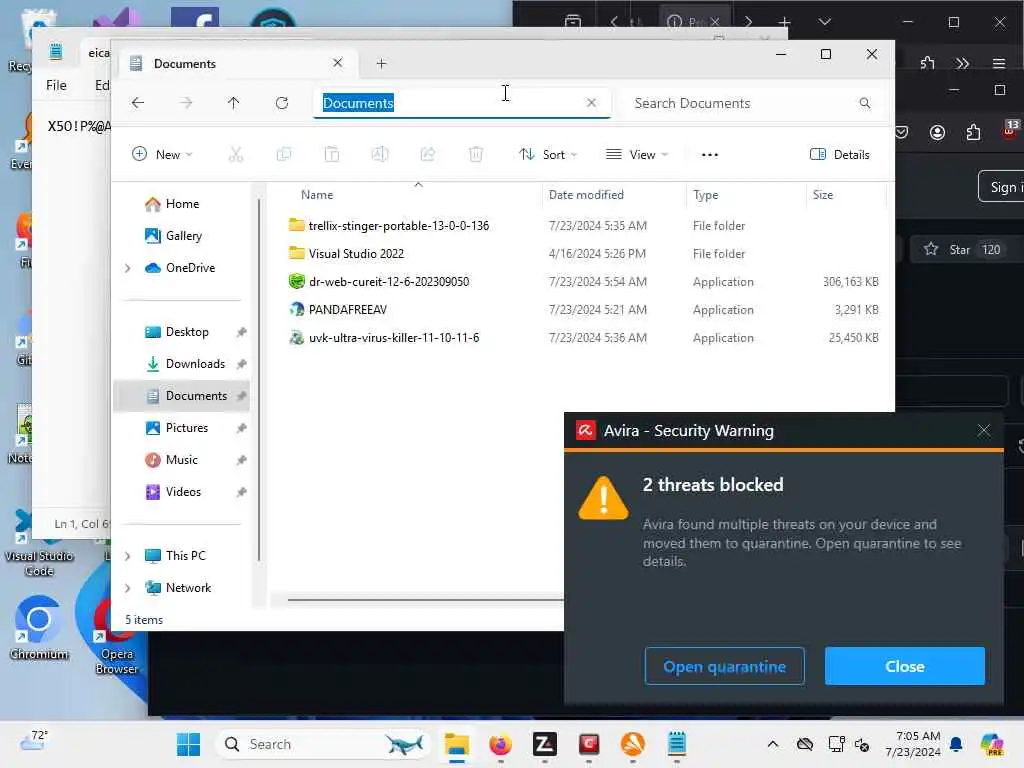
Task: Click the pin icon beside Pictures
Action: click(x=241, y=428)
